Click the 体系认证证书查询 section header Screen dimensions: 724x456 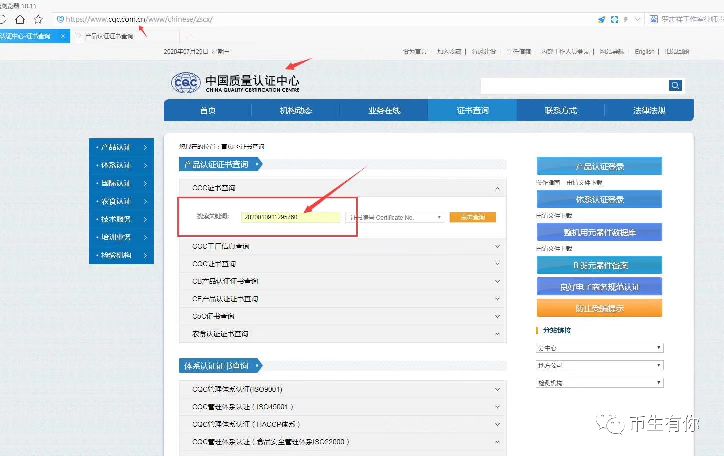point(220,366)
